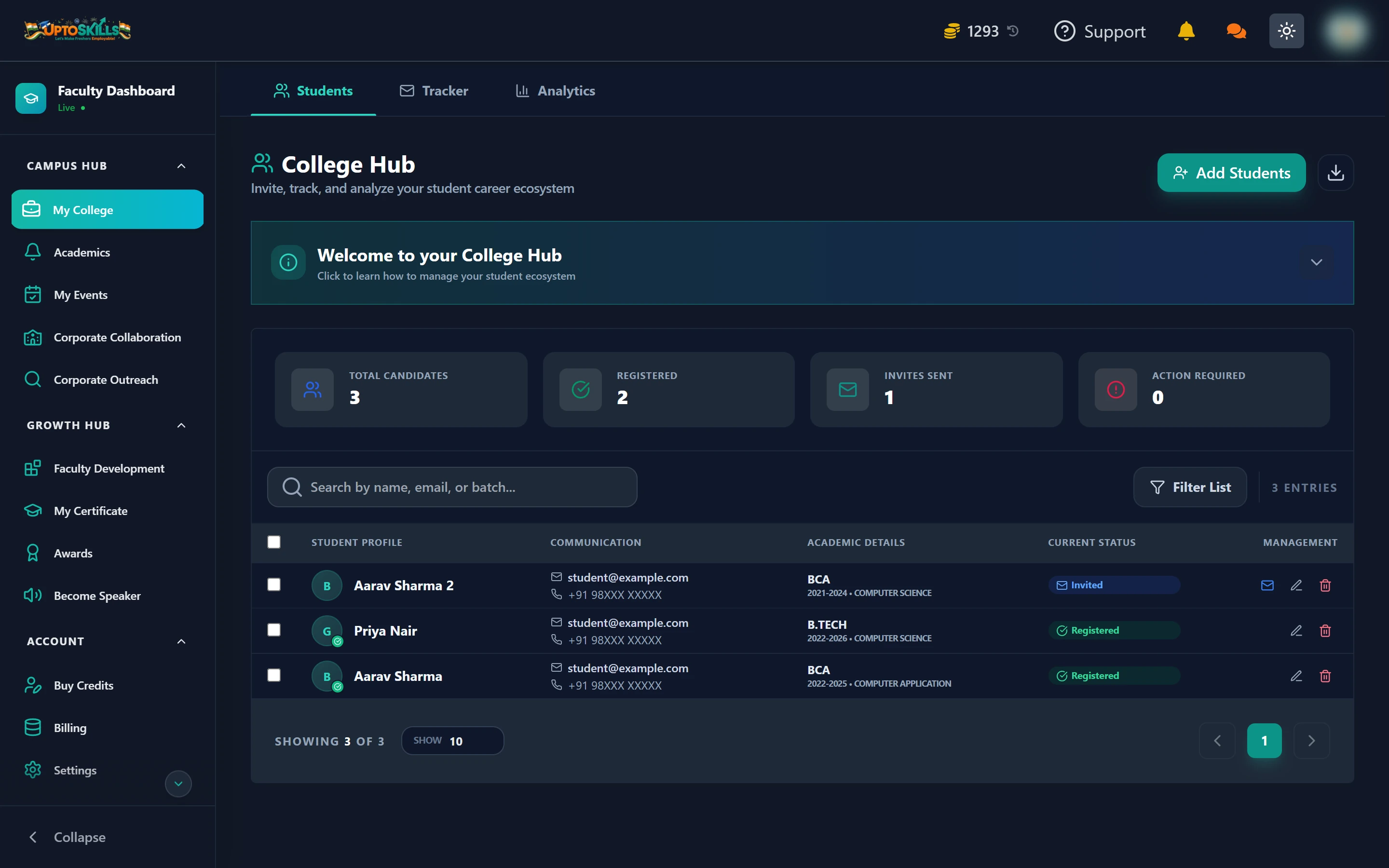1389x868 pixels.
Task: Click Invites Sent envelope card icon
Action: tap(848, 390)
